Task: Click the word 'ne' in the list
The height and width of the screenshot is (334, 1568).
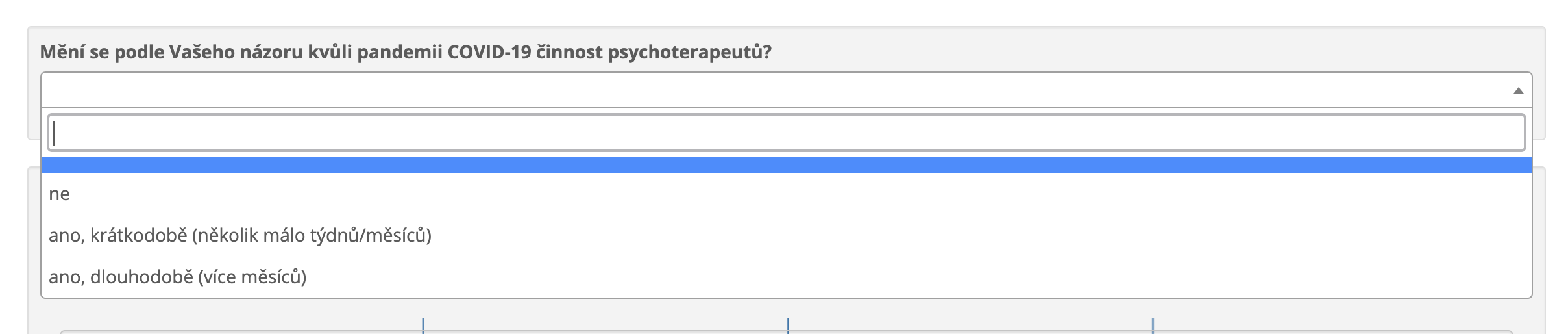Action: [x=59, y=194]
